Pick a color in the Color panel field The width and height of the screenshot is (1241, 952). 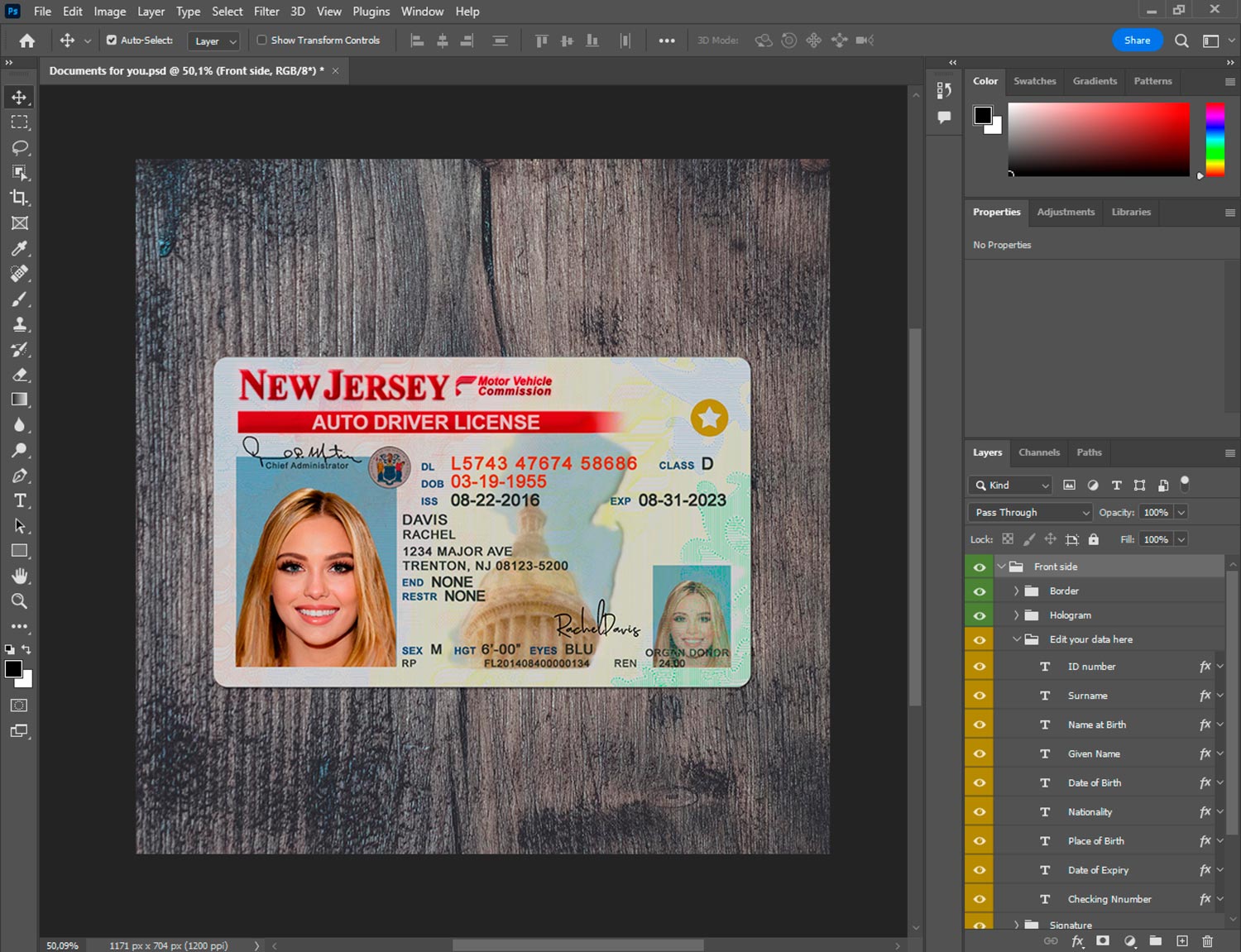click(1099, 139)
